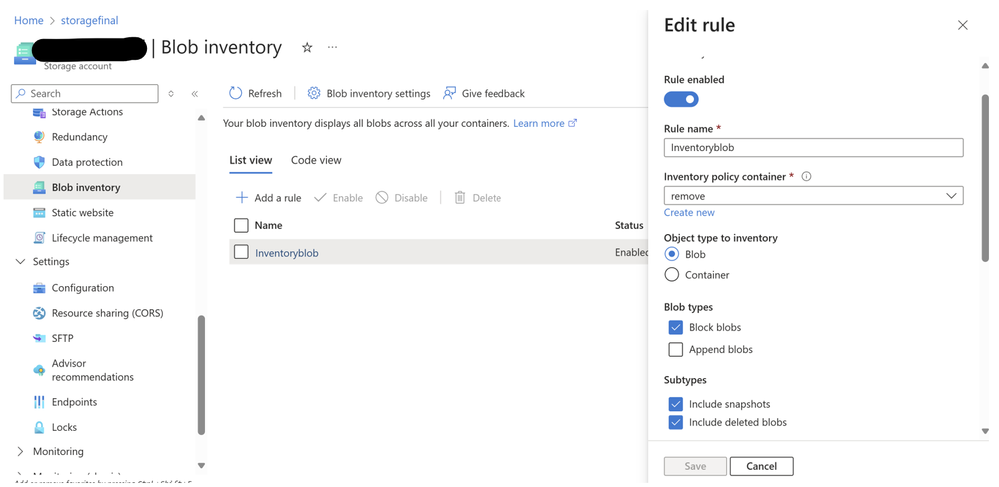Image resolution: width=999 pixels, height=487 pixels.
Task: Collapse the Settings section in sidebar
Action: pyautogui.click(x=20, y=262)
